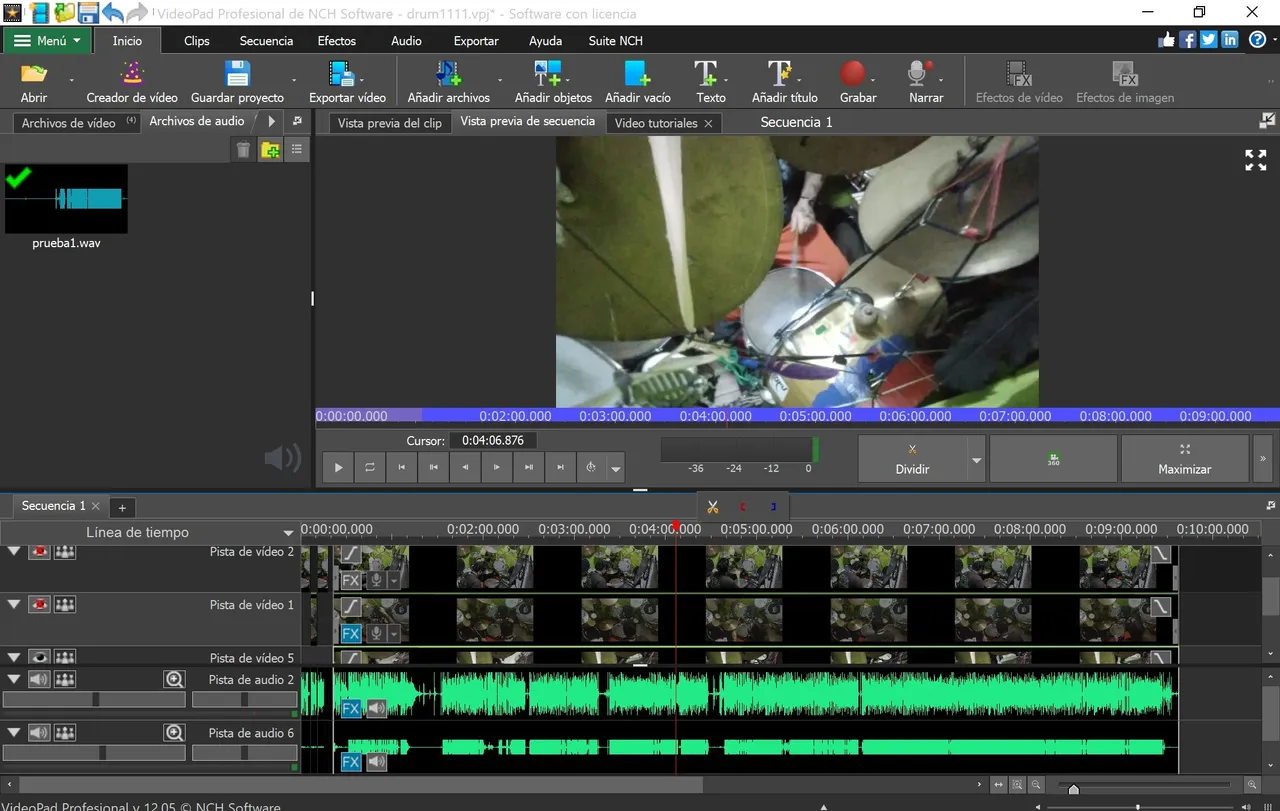Open FX on Pista de vídeo 1 clip

[351, 633]
